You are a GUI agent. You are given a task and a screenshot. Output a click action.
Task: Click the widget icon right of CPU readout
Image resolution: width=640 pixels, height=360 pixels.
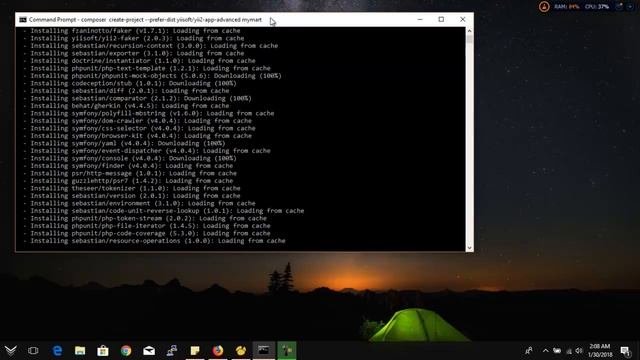(x=619, y=6)
